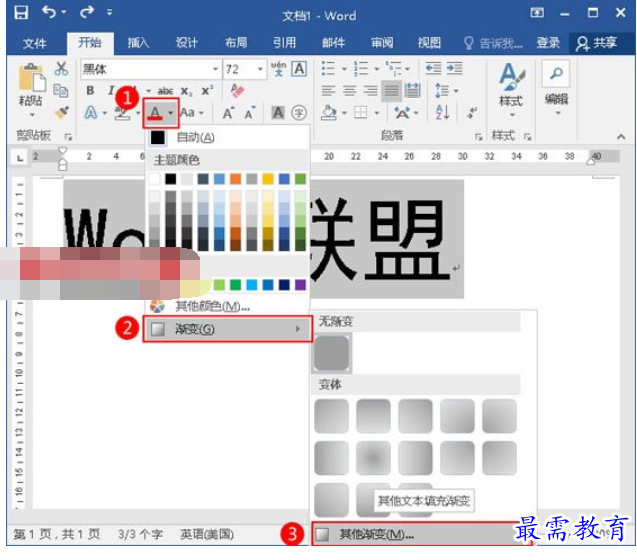Choose 其他颜色(M)... more colors
Viewport: 637px width, 560px height.
(x=228, y=306)
